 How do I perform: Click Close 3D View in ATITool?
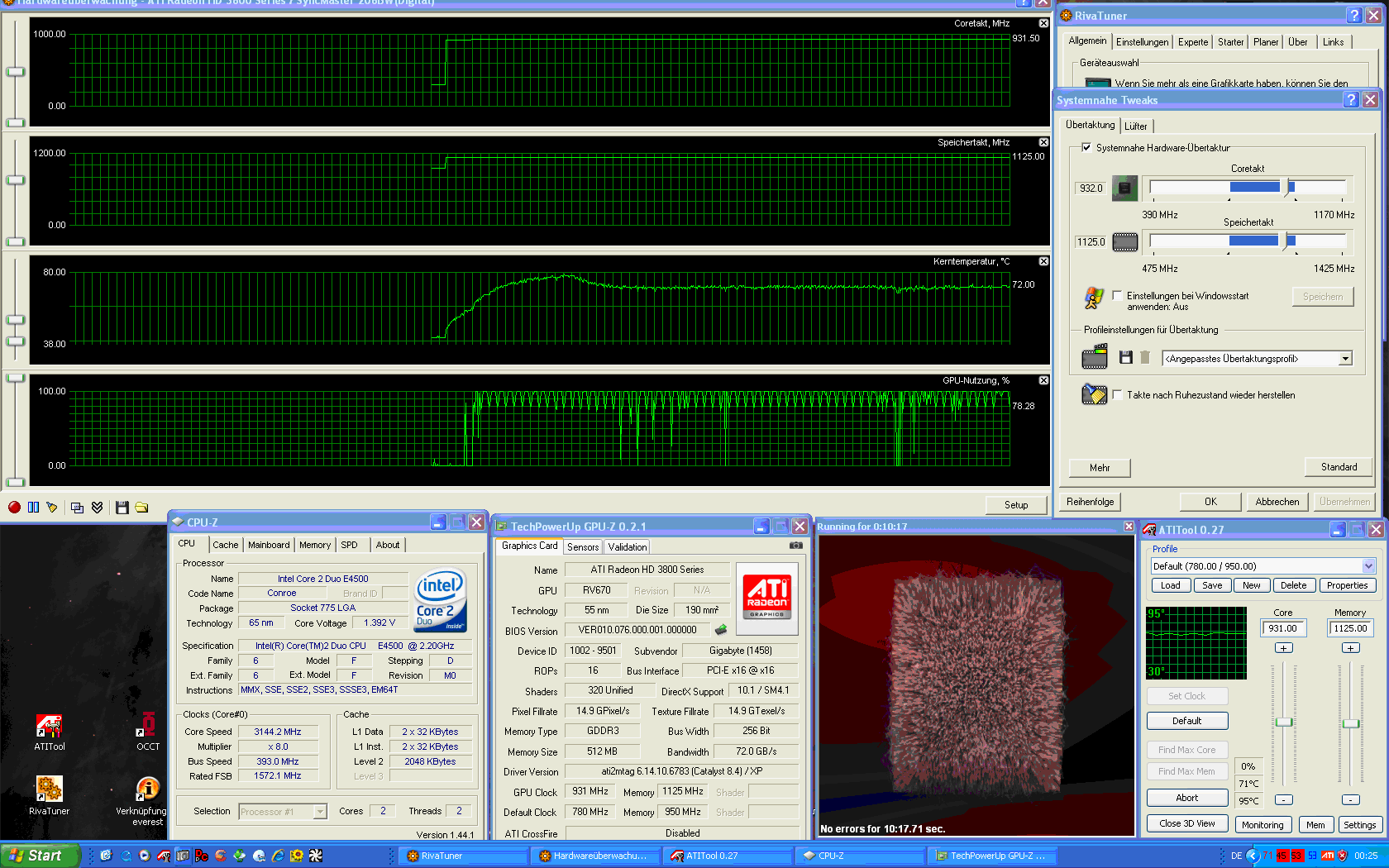pyautogui.click(x=1187, y=823)
